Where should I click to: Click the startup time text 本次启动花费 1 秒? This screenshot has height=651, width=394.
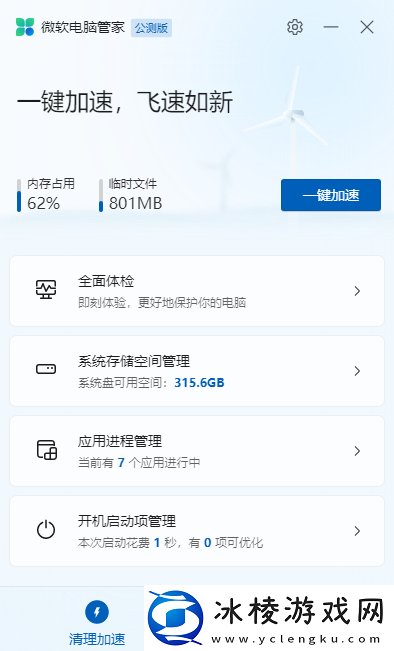coord(127,543)
